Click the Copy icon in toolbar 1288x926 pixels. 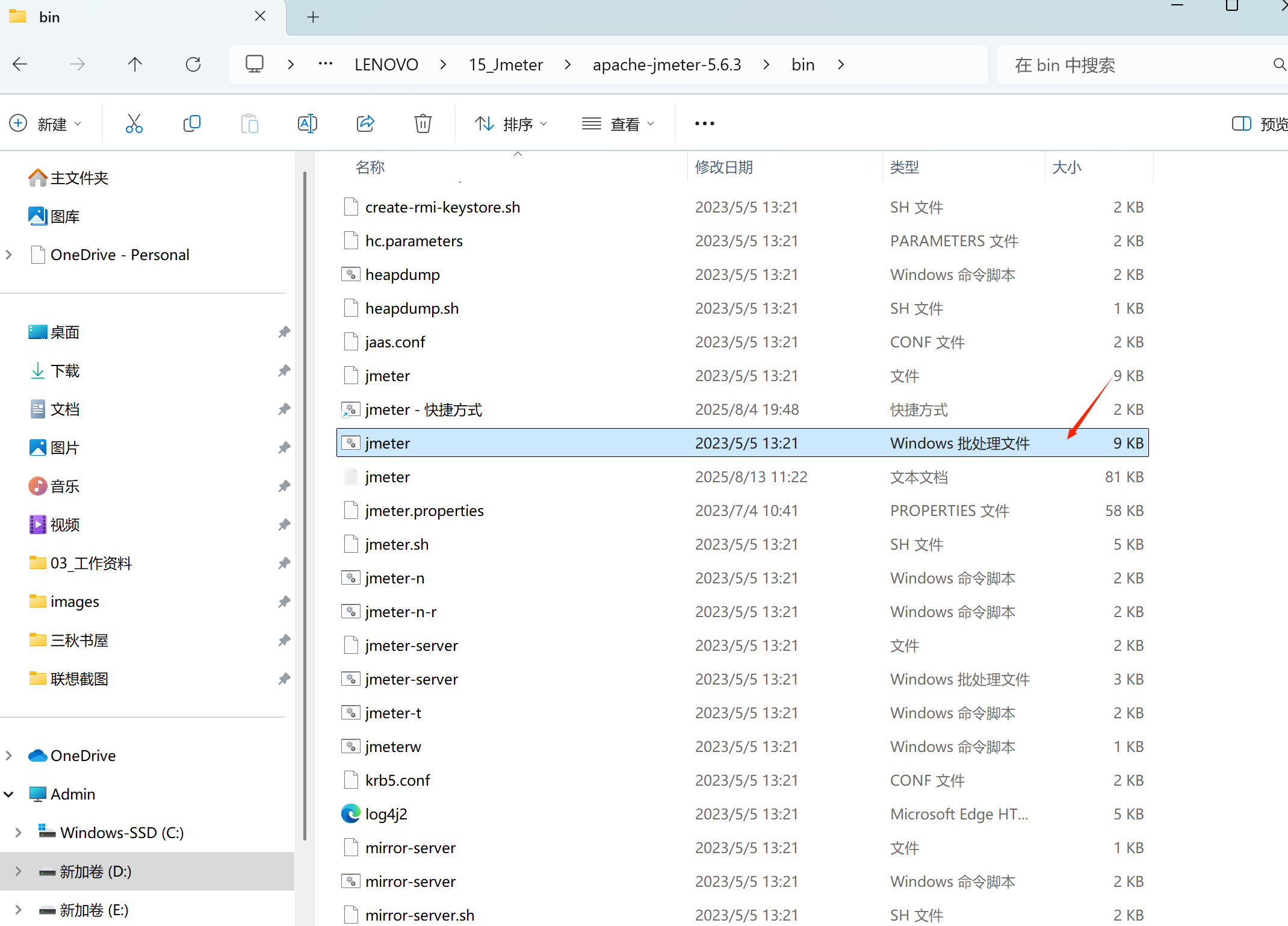tap(191, 123)
